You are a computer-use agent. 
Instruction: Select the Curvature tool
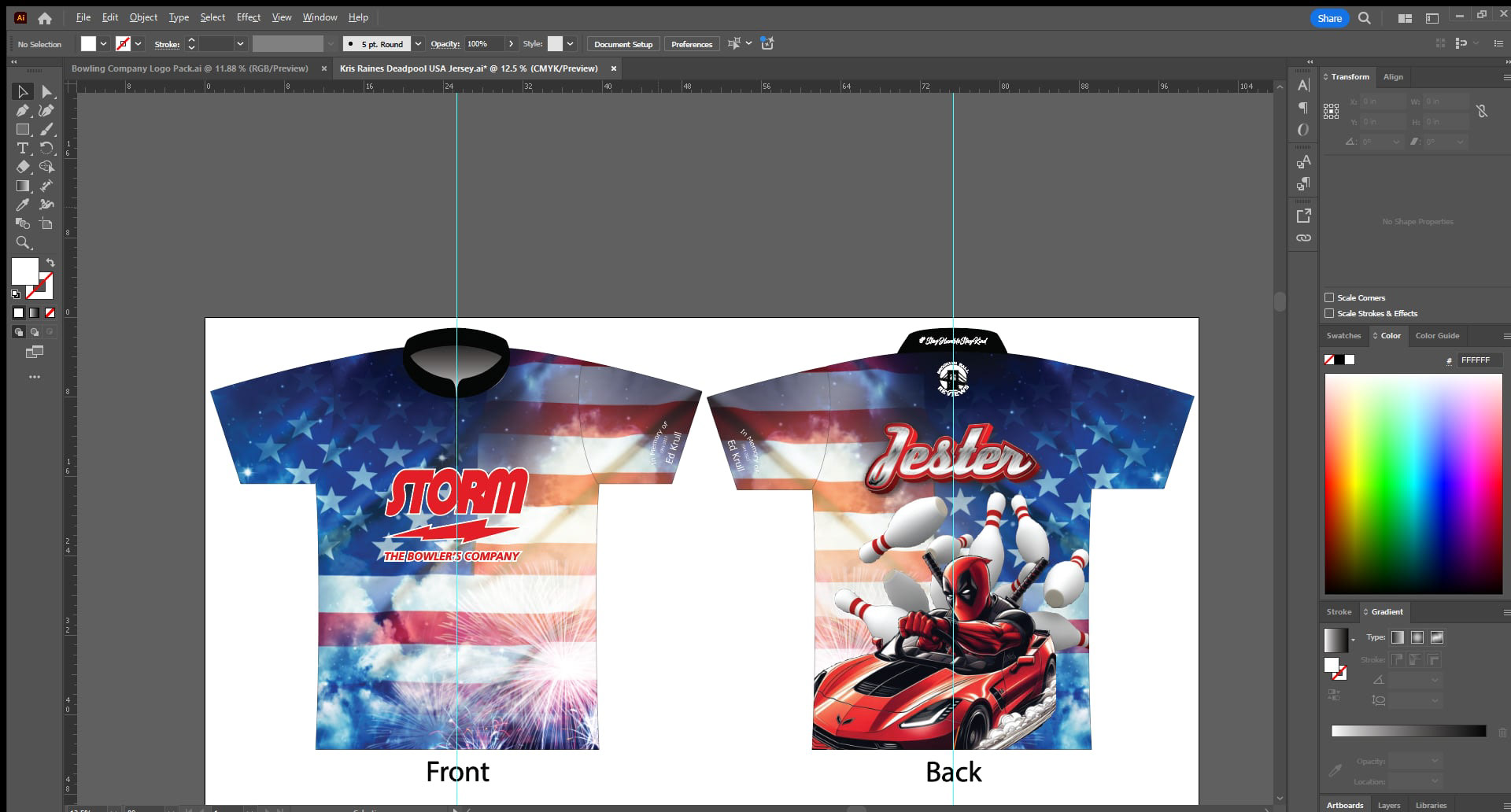46,111
